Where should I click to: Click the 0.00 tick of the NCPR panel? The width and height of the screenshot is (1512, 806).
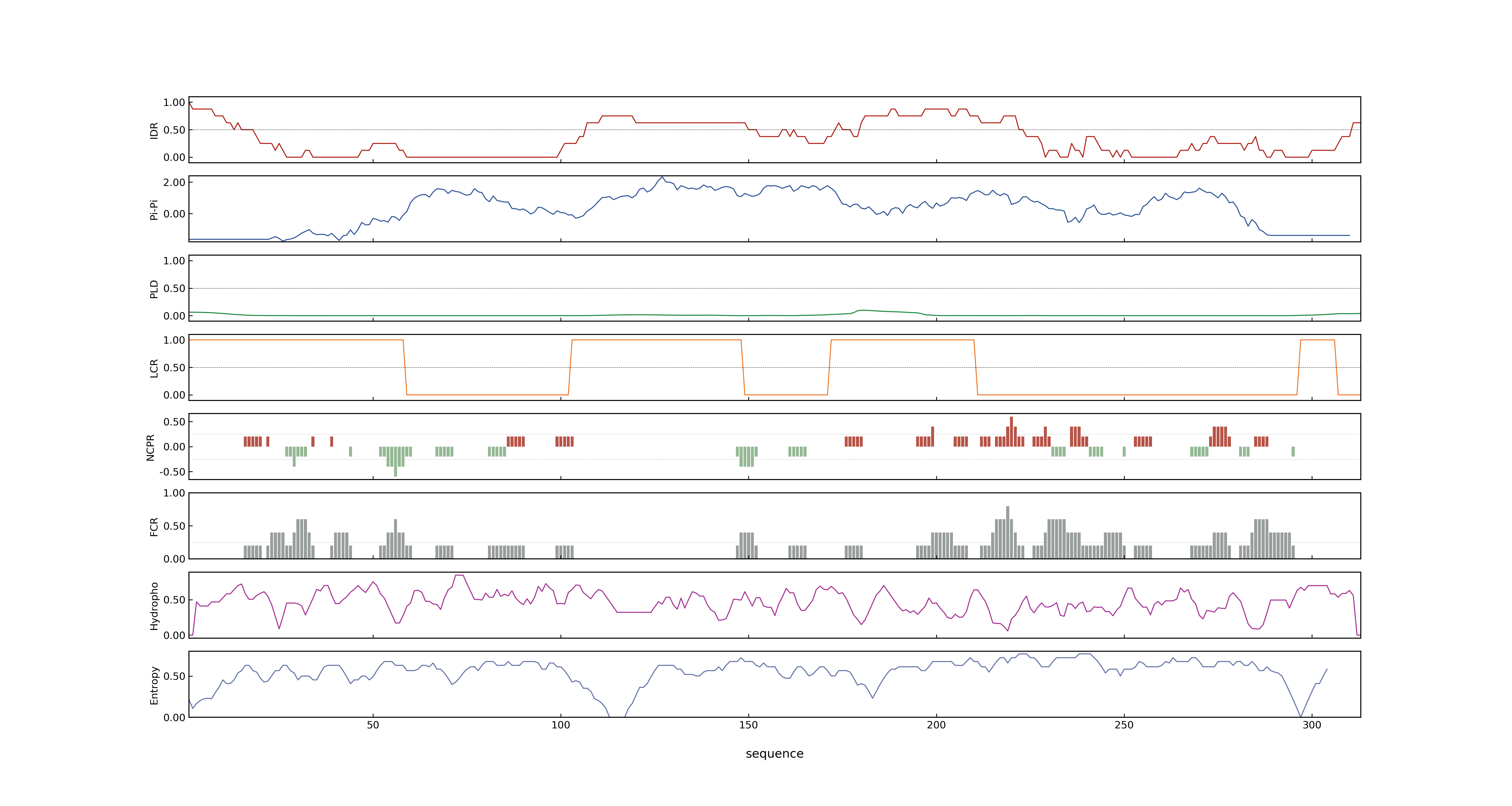[x=174, y=447]
